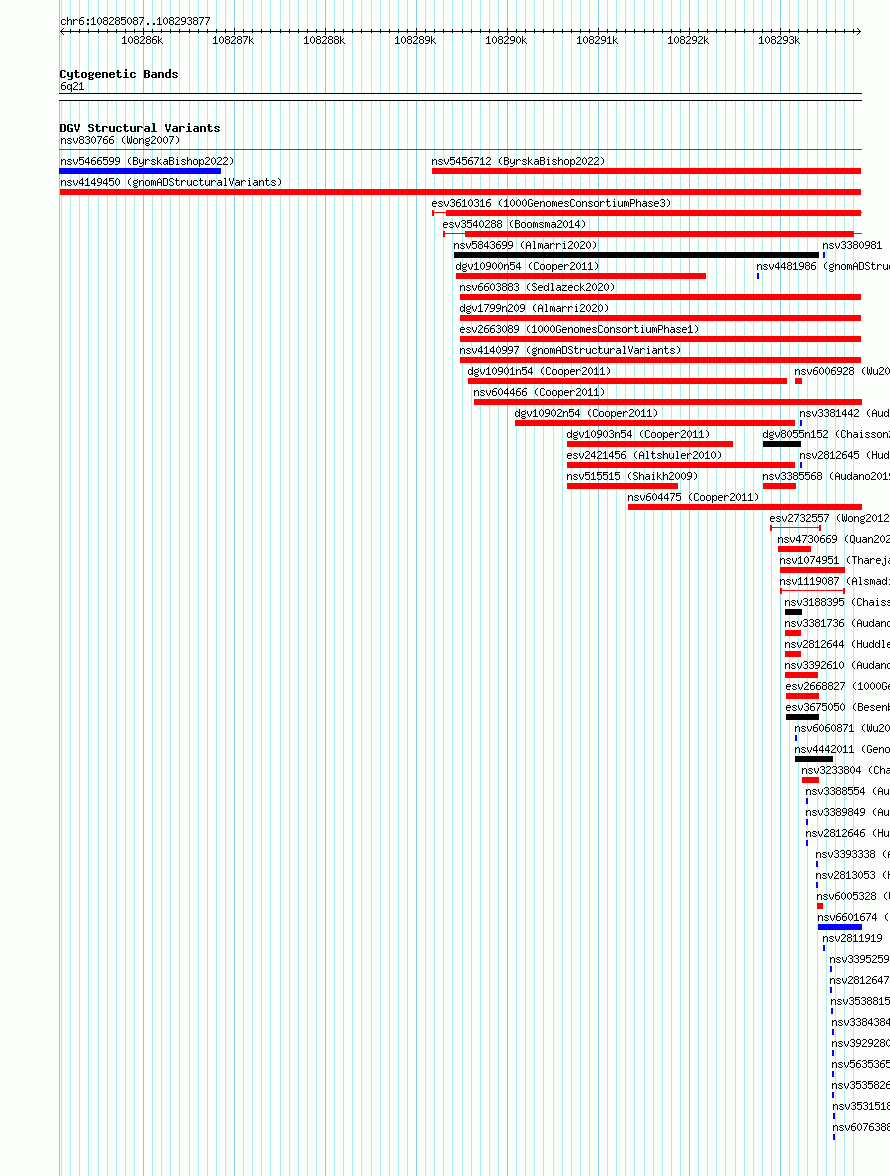Click the esv3540288 (Boomsma2014) label
Viewport: 890px width, 1176px height.
(514, 224)
